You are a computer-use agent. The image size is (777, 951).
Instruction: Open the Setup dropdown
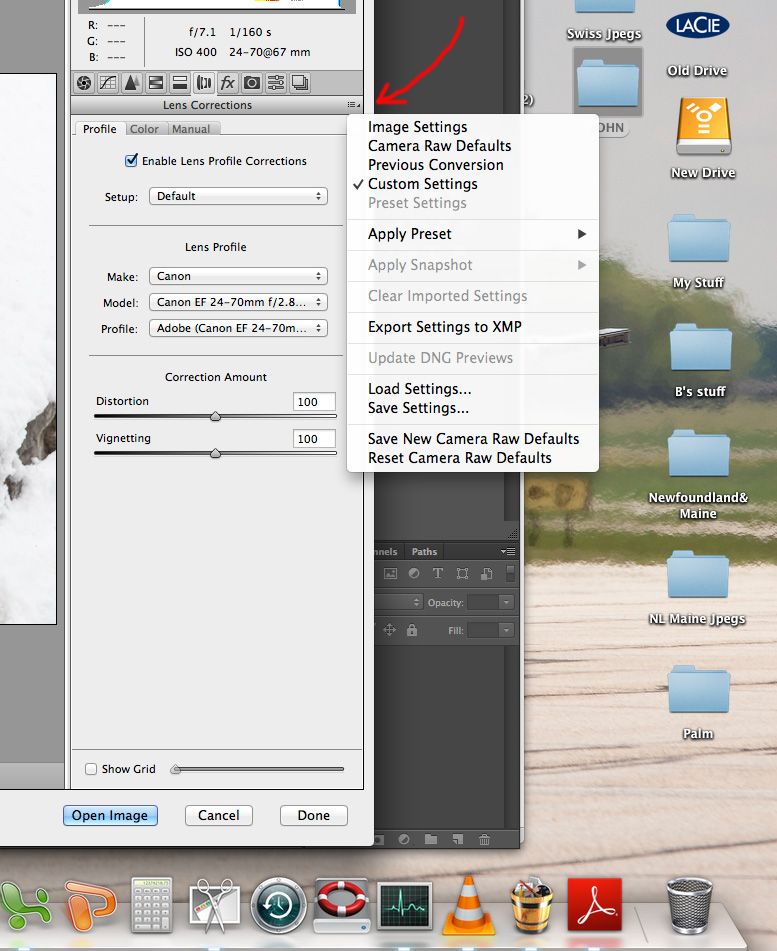(x=238, y=196)
